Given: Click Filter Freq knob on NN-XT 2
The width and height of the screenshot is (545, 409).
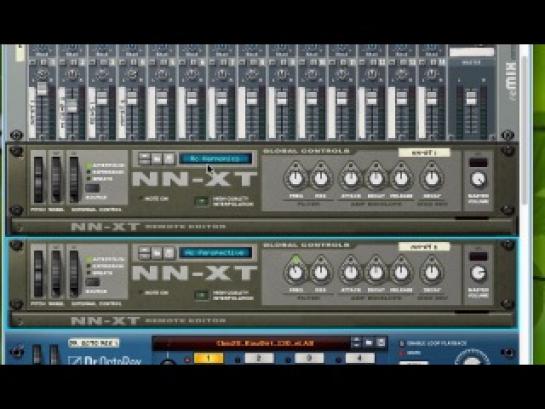Looking at the screenshot, I should click(x=296, y=272).
